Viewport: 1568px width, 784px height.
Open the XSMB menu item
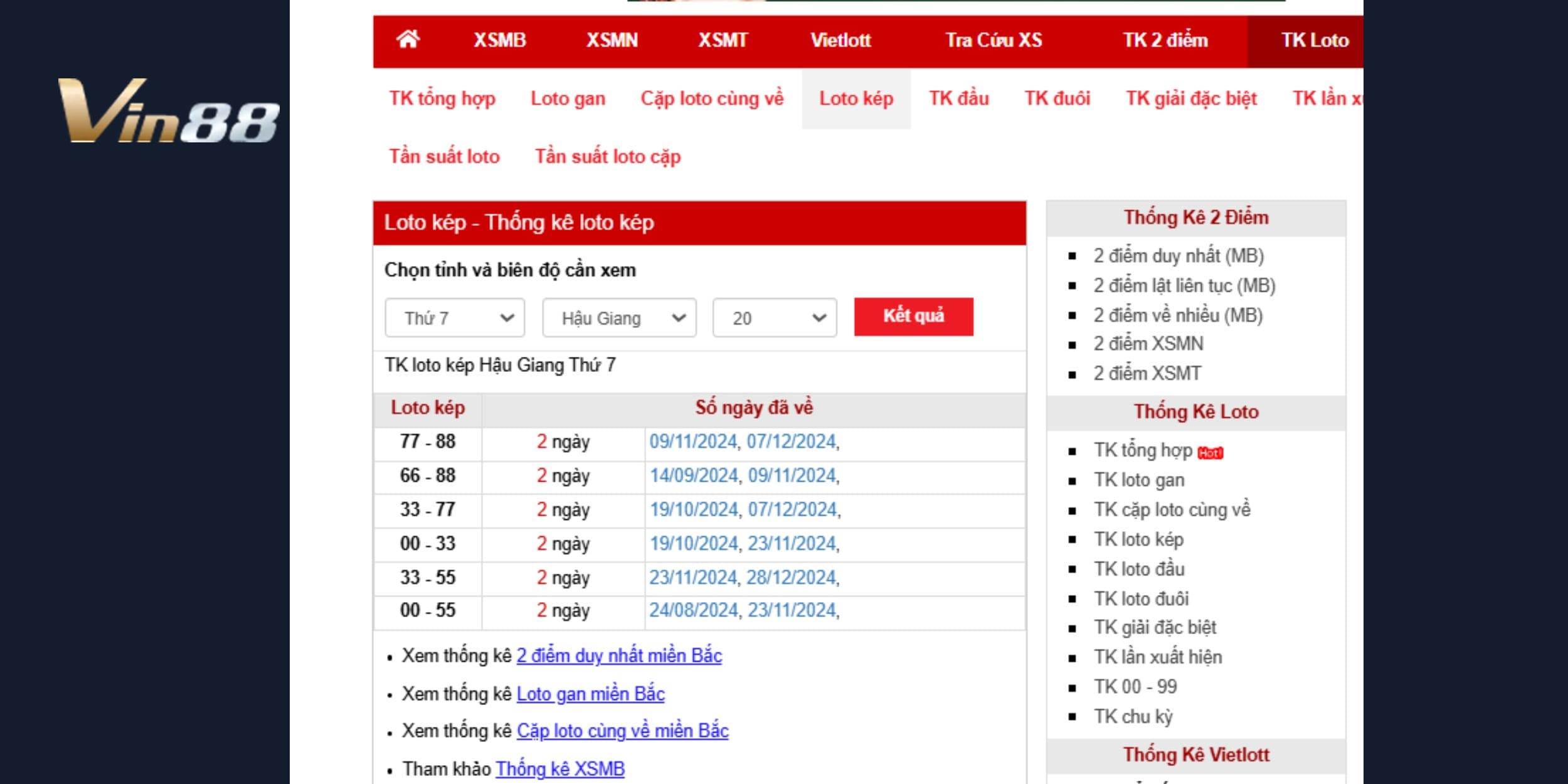[x=499, y=41]
